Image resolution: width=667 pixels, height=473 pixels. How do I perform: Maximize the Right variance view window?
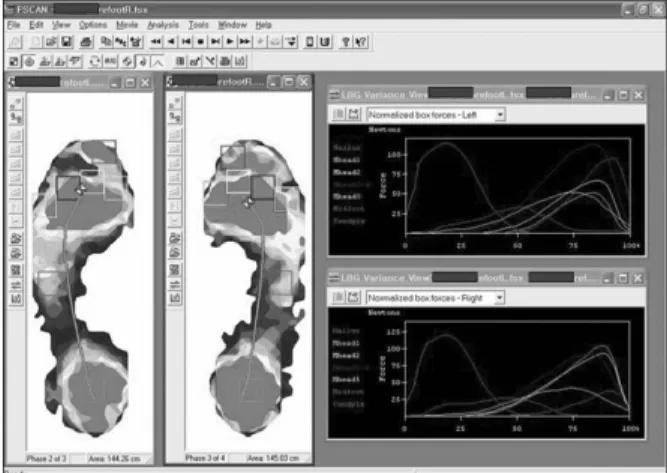tap(623, 278)
